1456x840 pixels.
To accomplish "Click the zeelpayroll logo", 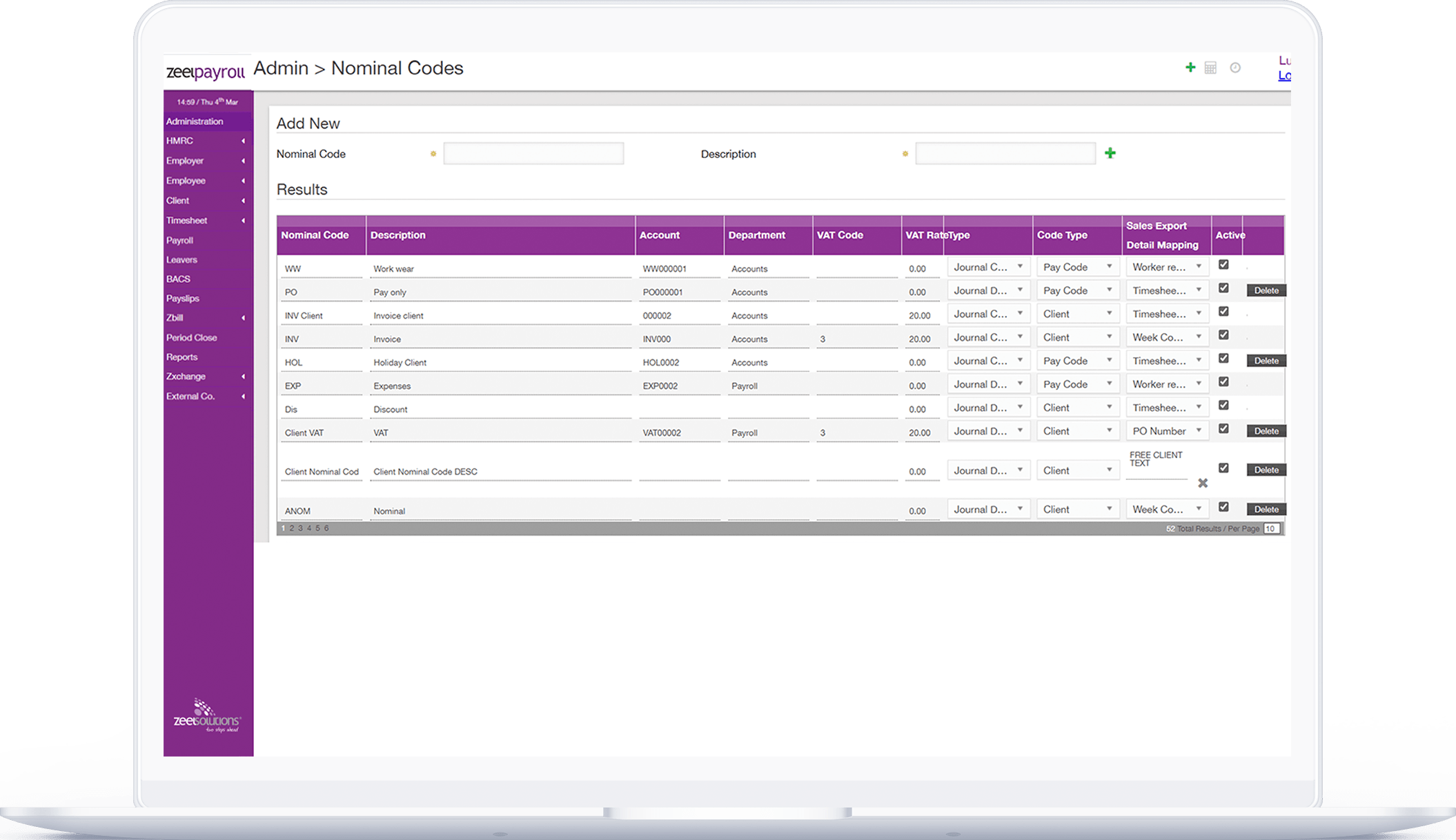I will coord(206,72).
